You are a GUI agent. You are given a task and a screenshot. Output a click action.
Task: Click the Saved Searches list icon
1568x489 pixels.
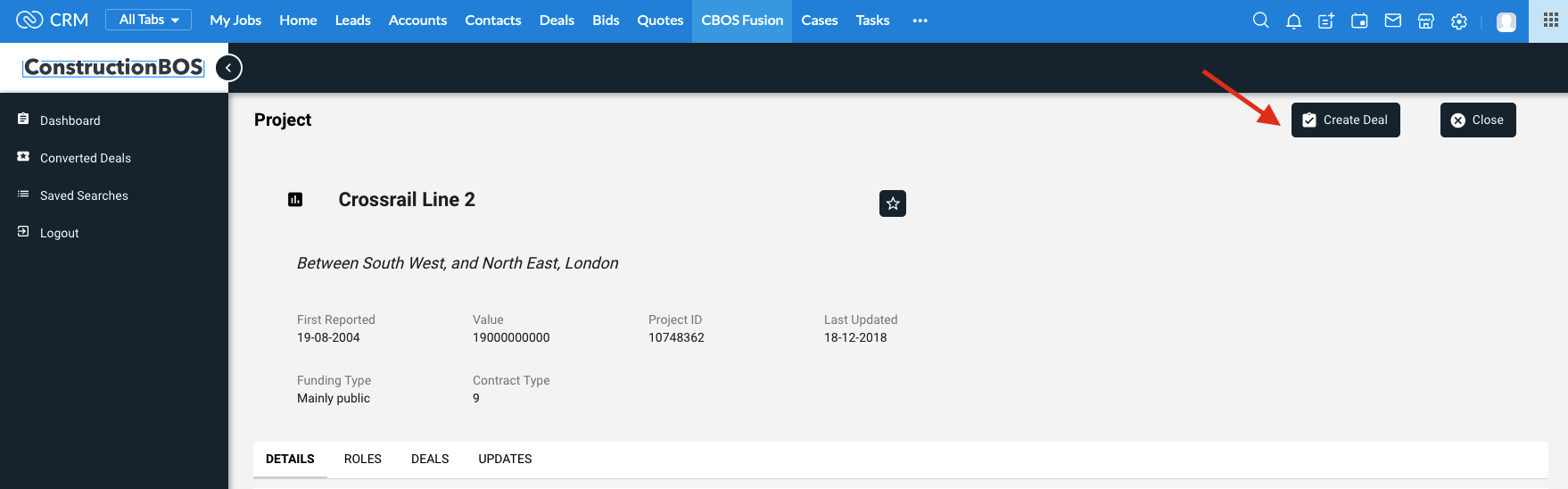click(23, 194)
